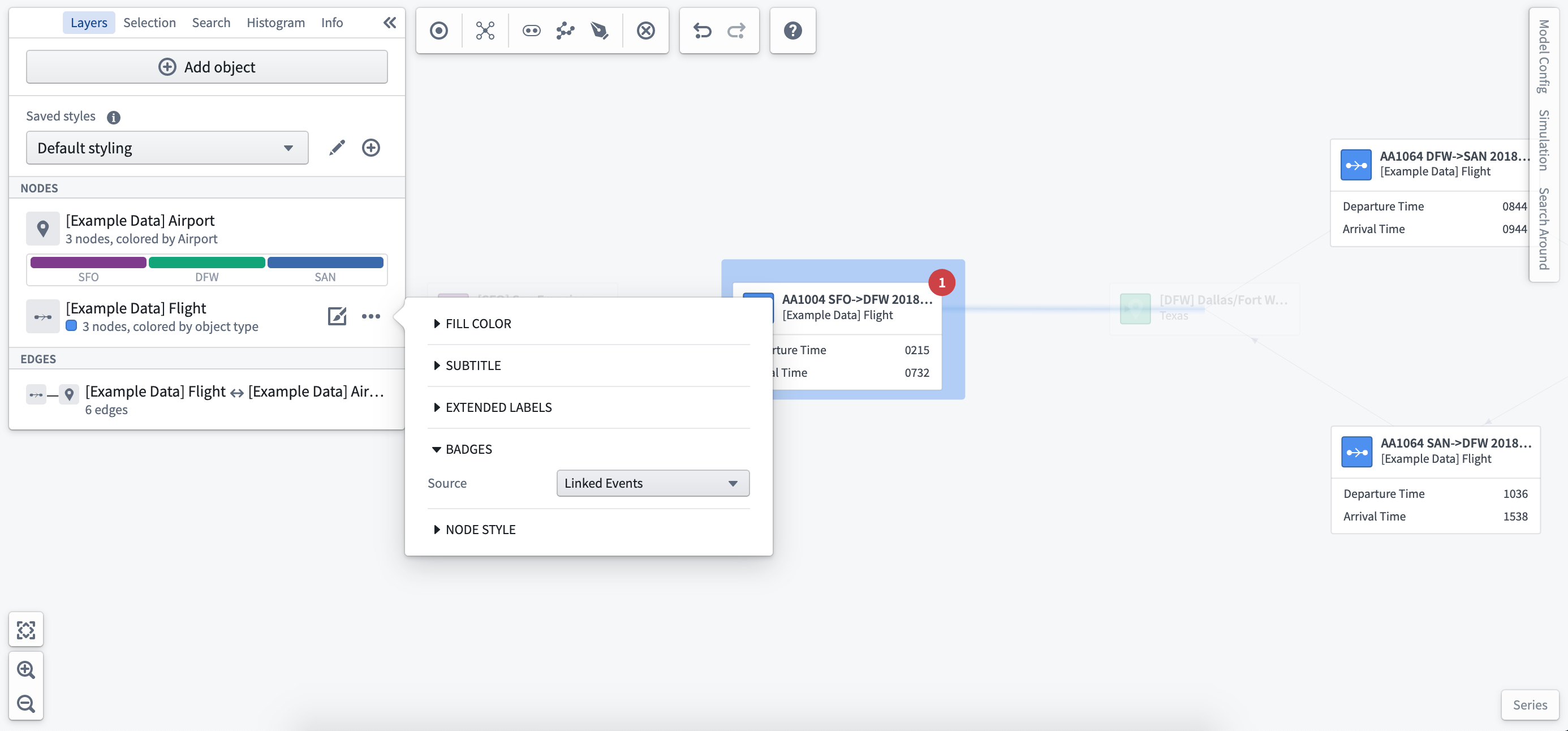
Task: Click the Add object button
Action: point(207,67)
